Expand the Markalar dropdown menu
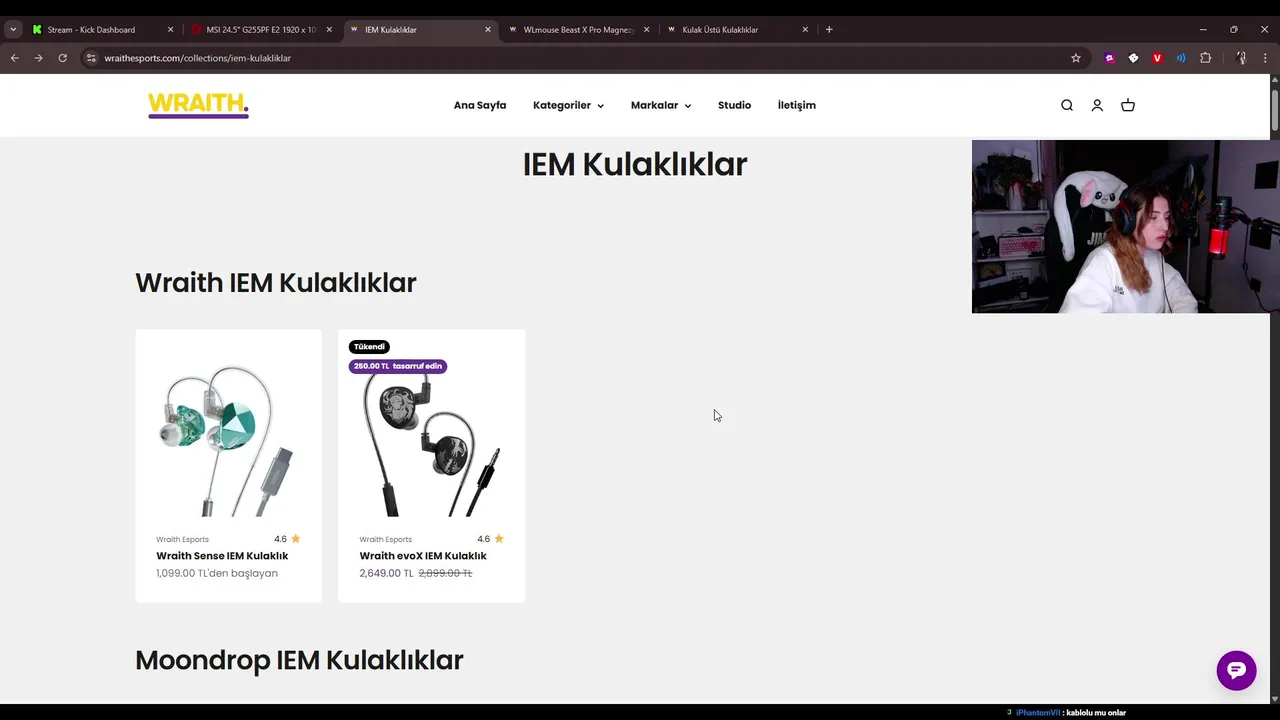 [661, 105]
